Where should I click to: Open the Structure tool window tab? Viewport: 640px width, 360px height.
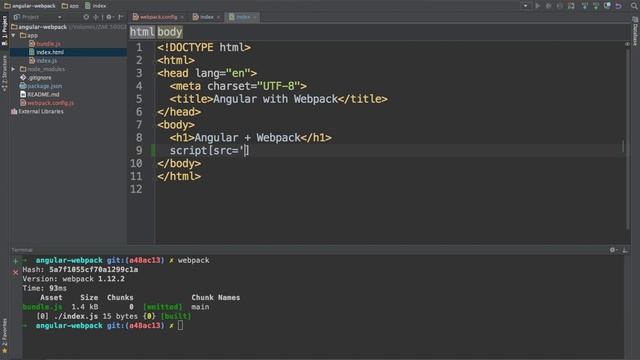tap(4, 73)
